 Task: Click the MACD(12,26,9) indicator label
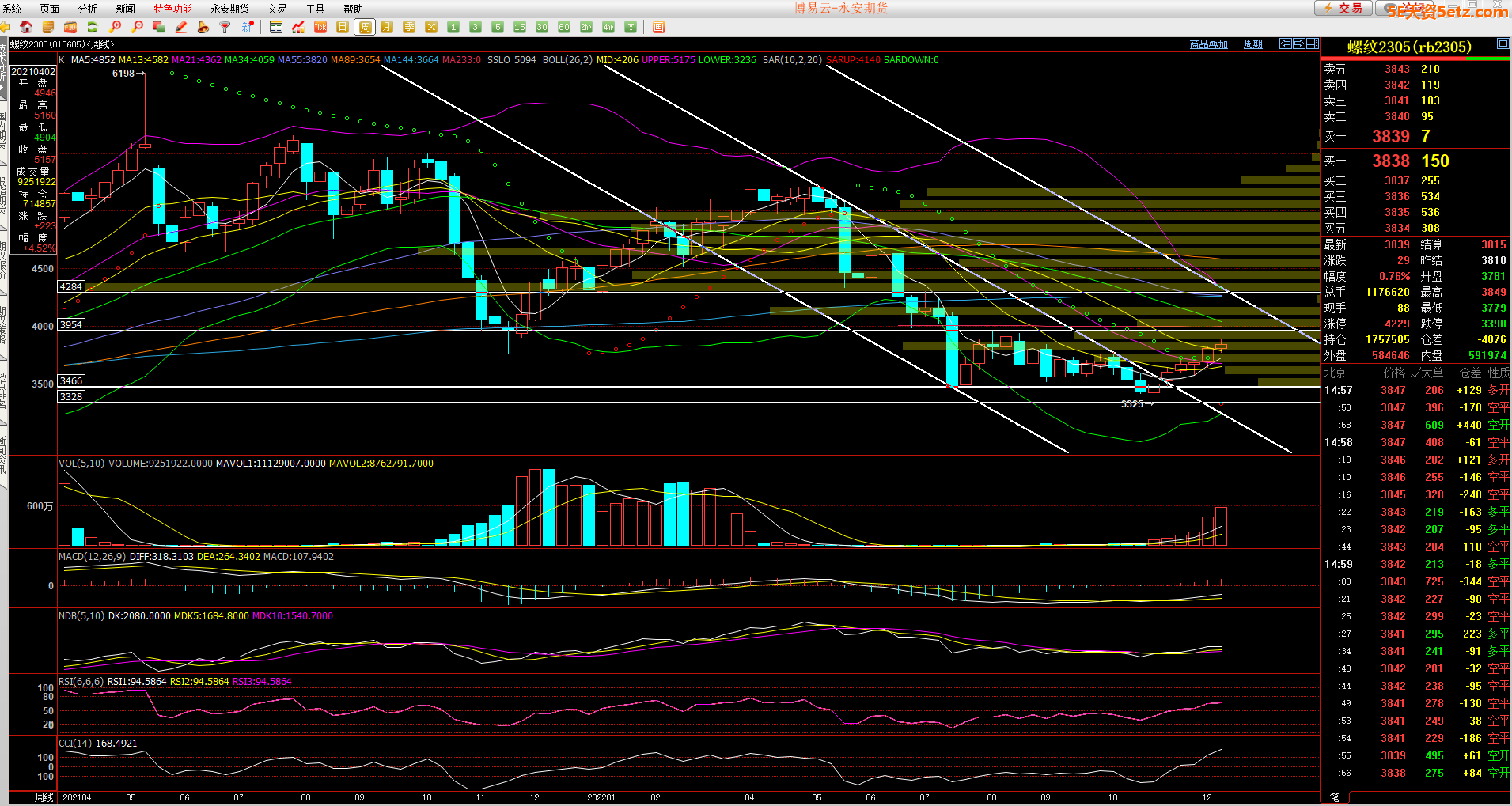(x=92, y=557)
